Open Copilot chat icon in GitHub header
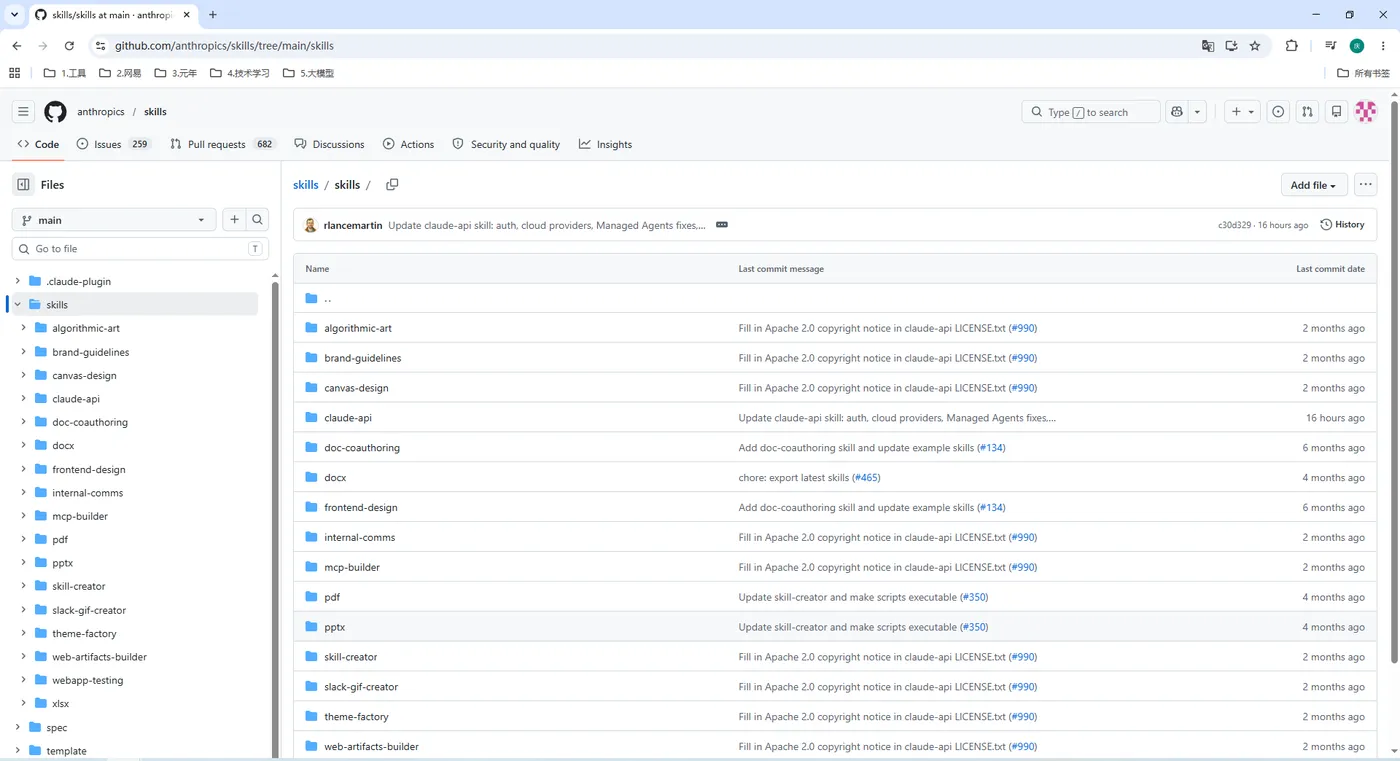The width and height of the screenshot is (1400, 761). click(1177, 112)
